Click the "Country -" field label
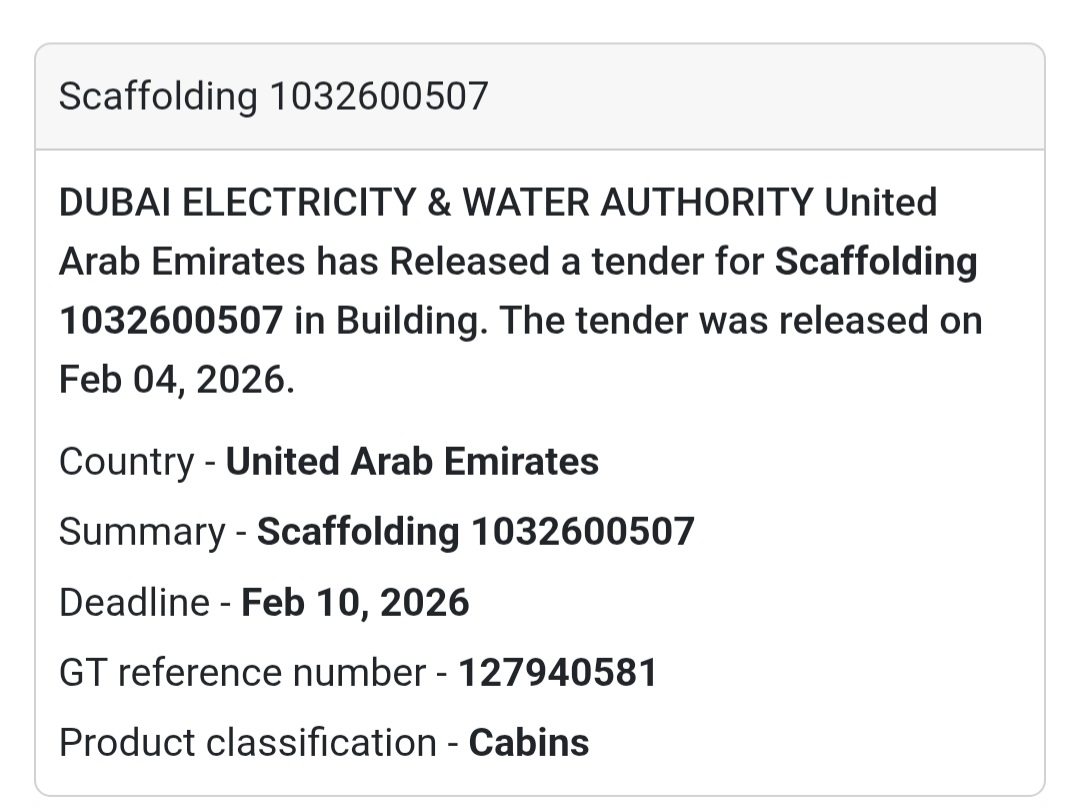The image size is (1080, 806). [138, 462]
